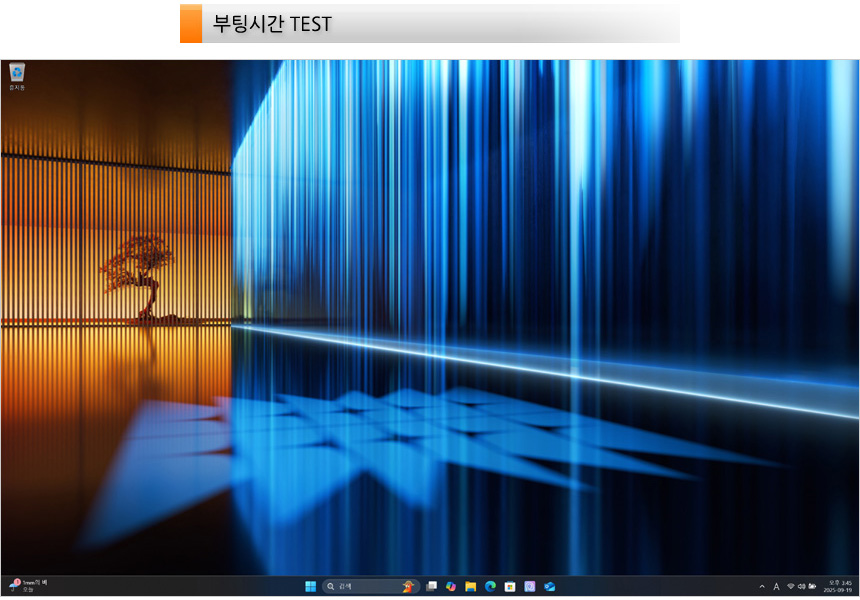860x600 pixels.
Task: Open the clock showing 오후 3:45
Action: 838,586
